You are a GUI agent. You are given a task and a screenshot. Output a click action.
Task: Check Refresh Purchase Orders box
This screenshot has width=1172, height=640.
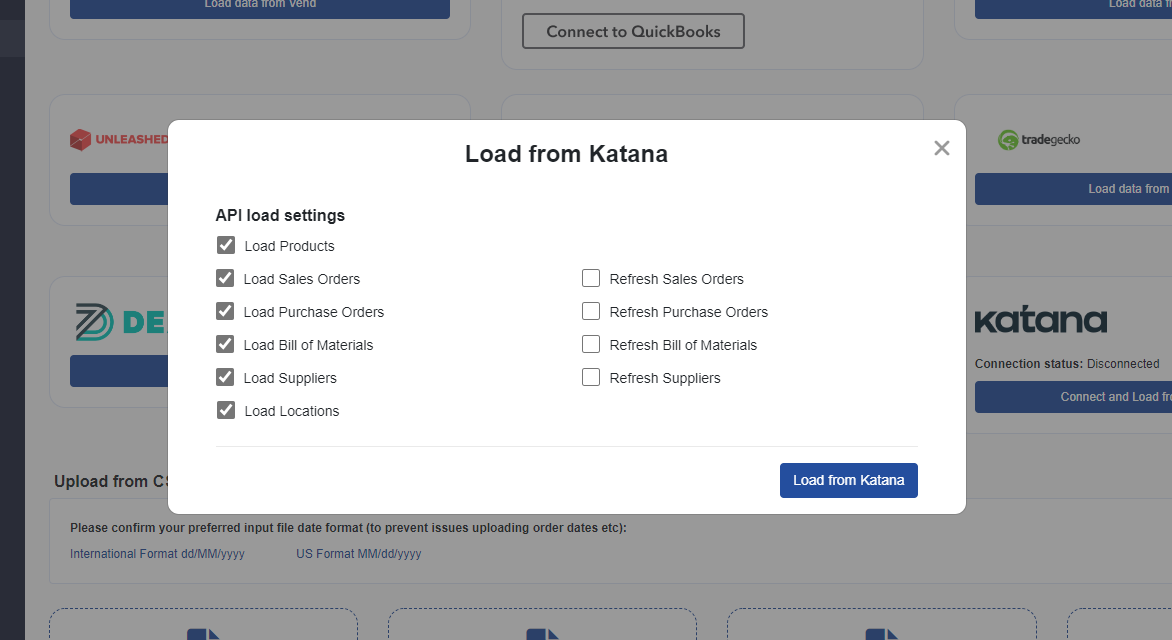click(x=590, y=311)
